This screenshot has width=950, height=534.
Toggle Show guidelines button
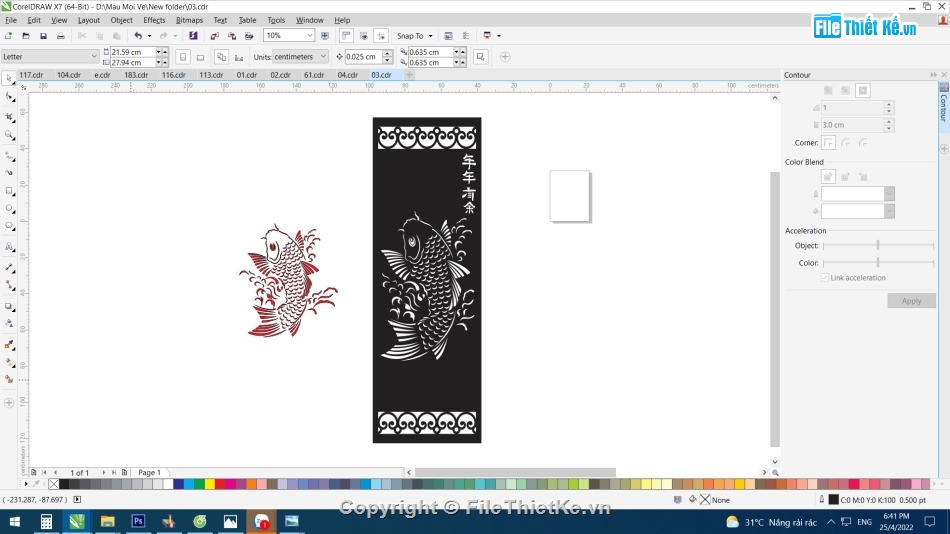381,36
